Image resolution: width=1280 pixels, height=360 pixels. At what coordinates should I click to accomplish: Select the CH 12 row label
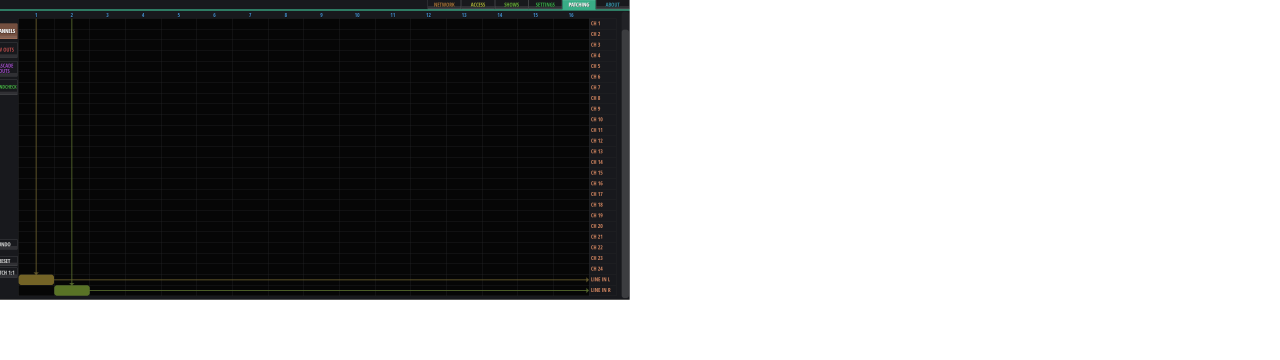click(596, 141)
